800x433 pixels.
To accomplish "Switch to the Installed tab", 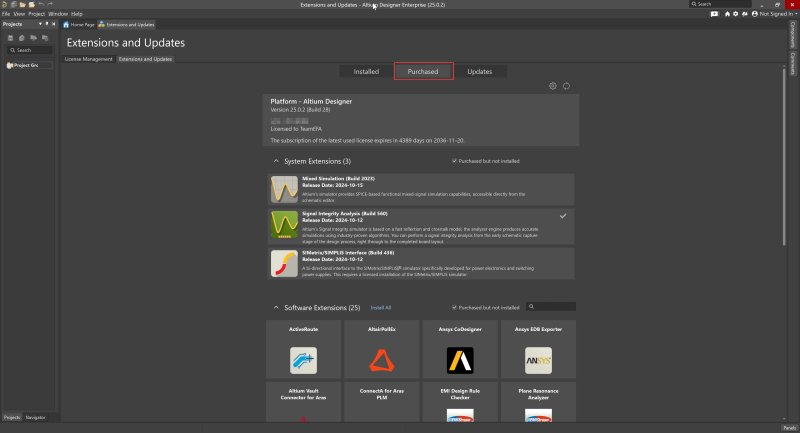I will click(x=366, y=71).
